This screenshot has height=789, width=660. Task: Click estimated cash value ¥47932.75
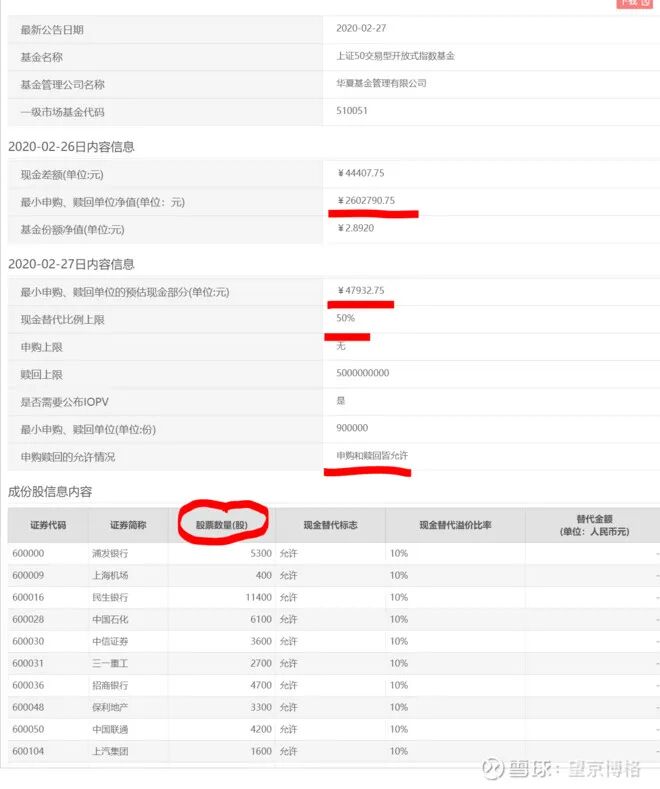[361, 290]
